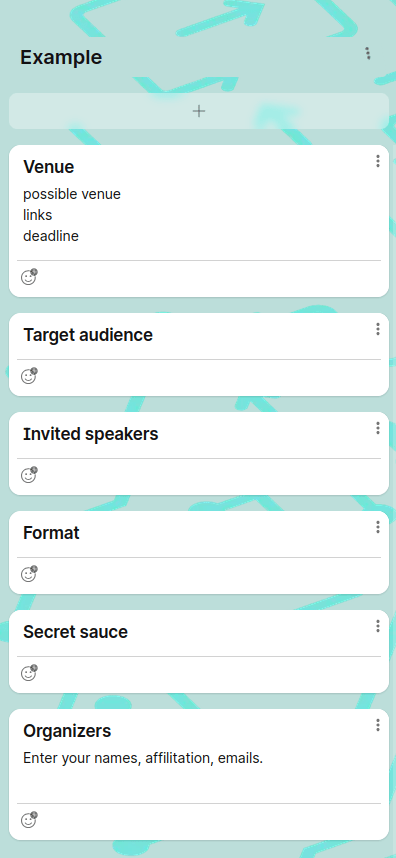
Task: Open the Format card's kebab menu
Action: coord(377,527)
